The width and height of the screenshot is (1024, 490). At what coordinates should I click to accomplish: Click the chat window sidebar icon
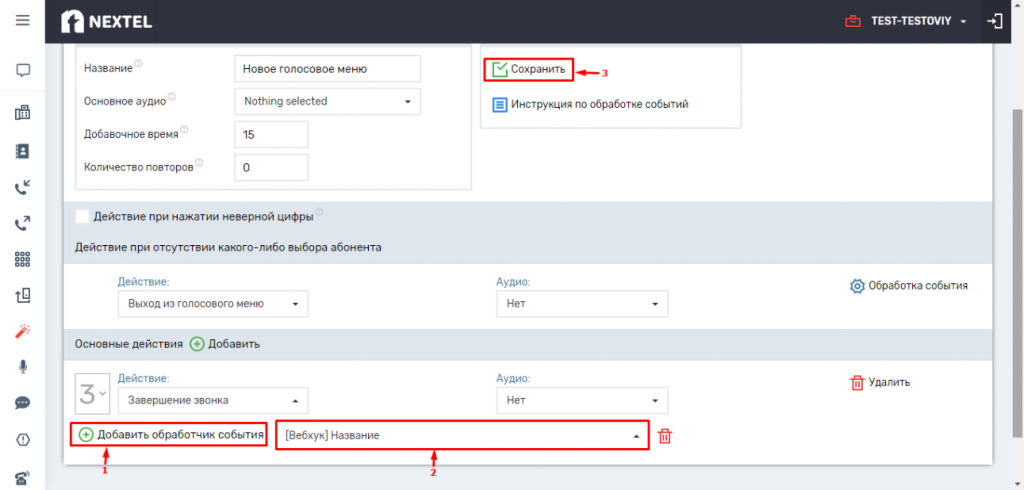point(23,71)
